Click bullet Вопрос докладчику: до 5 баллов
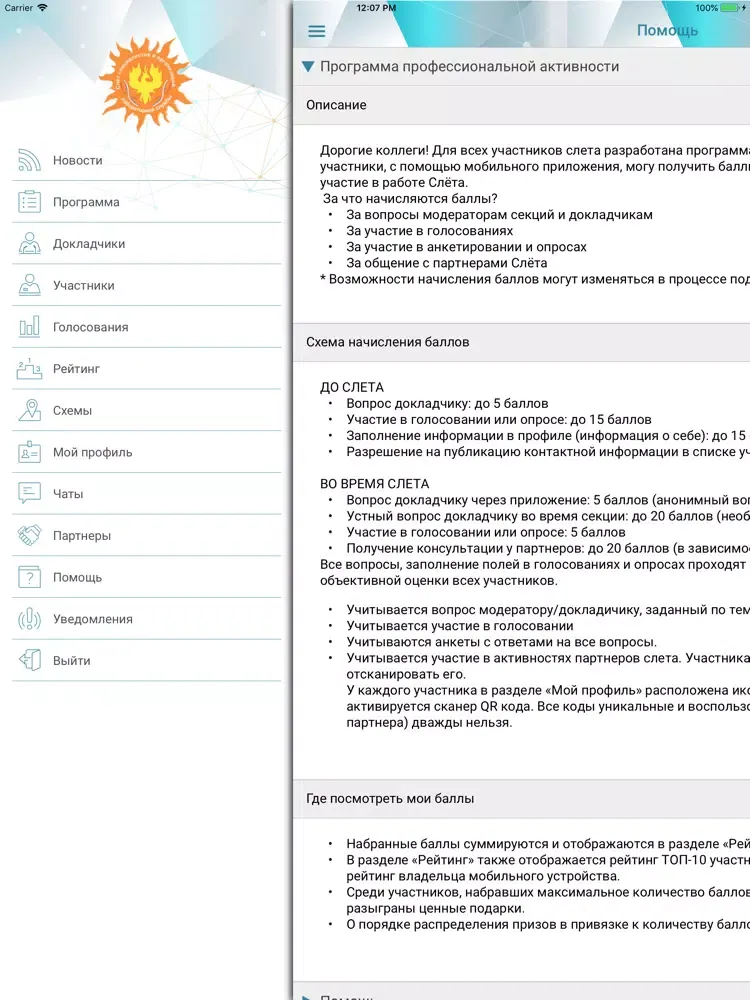 447,403
